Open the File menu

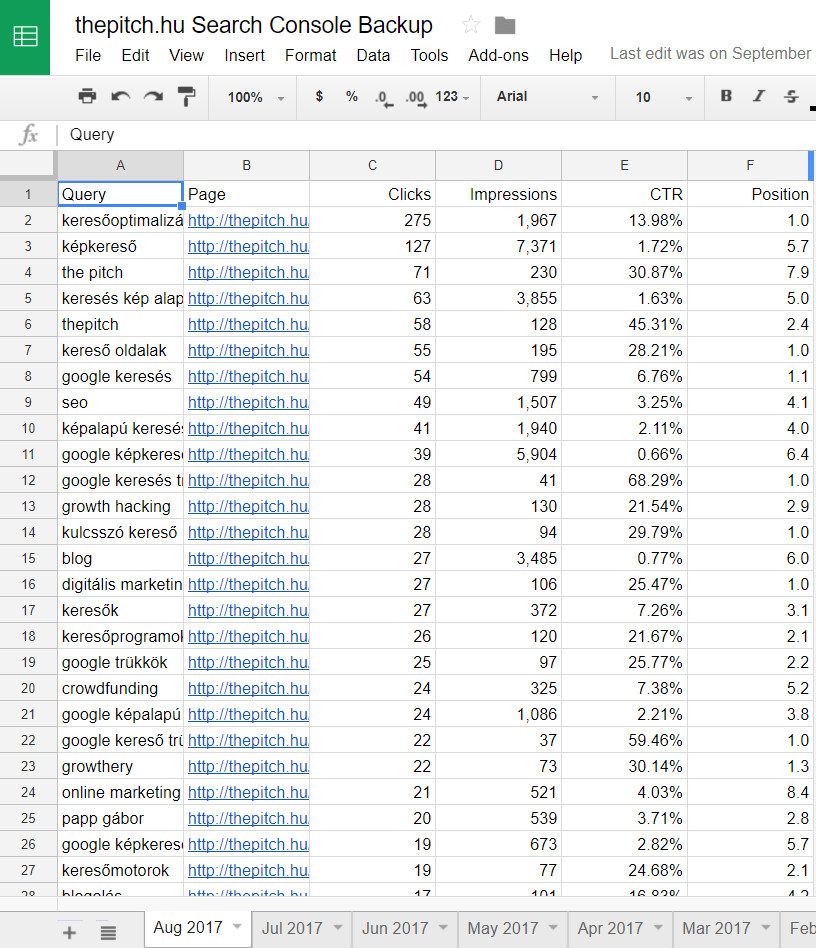click(88, 56)
